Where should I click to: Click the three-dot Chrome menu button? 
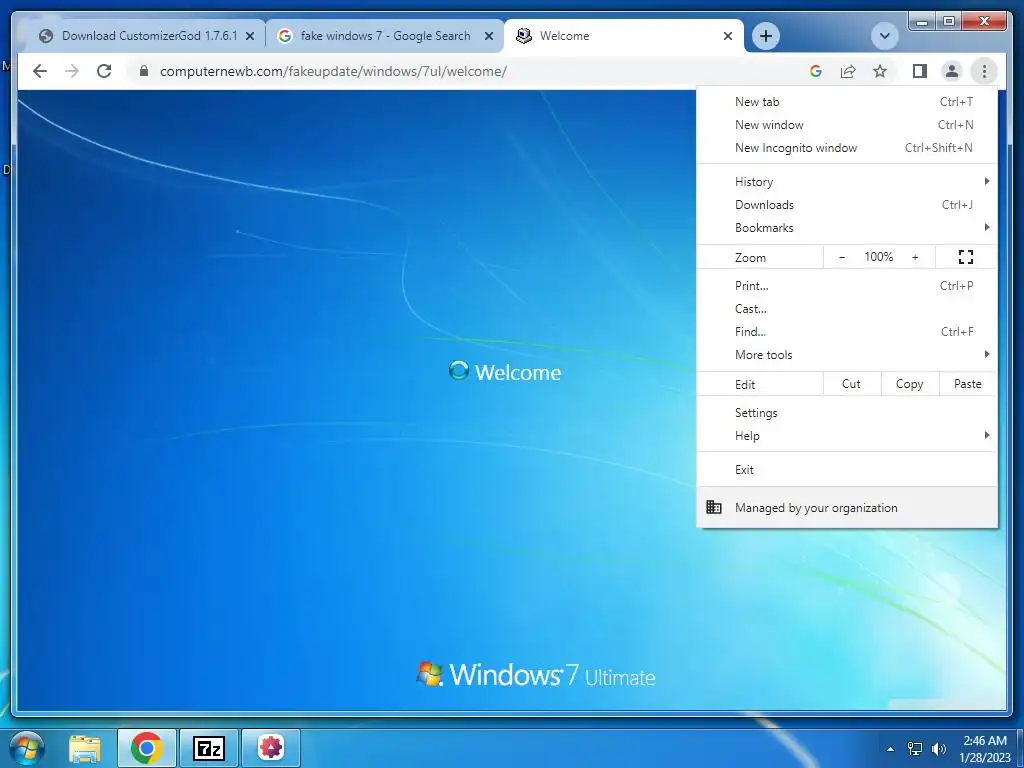click(984, 71)
